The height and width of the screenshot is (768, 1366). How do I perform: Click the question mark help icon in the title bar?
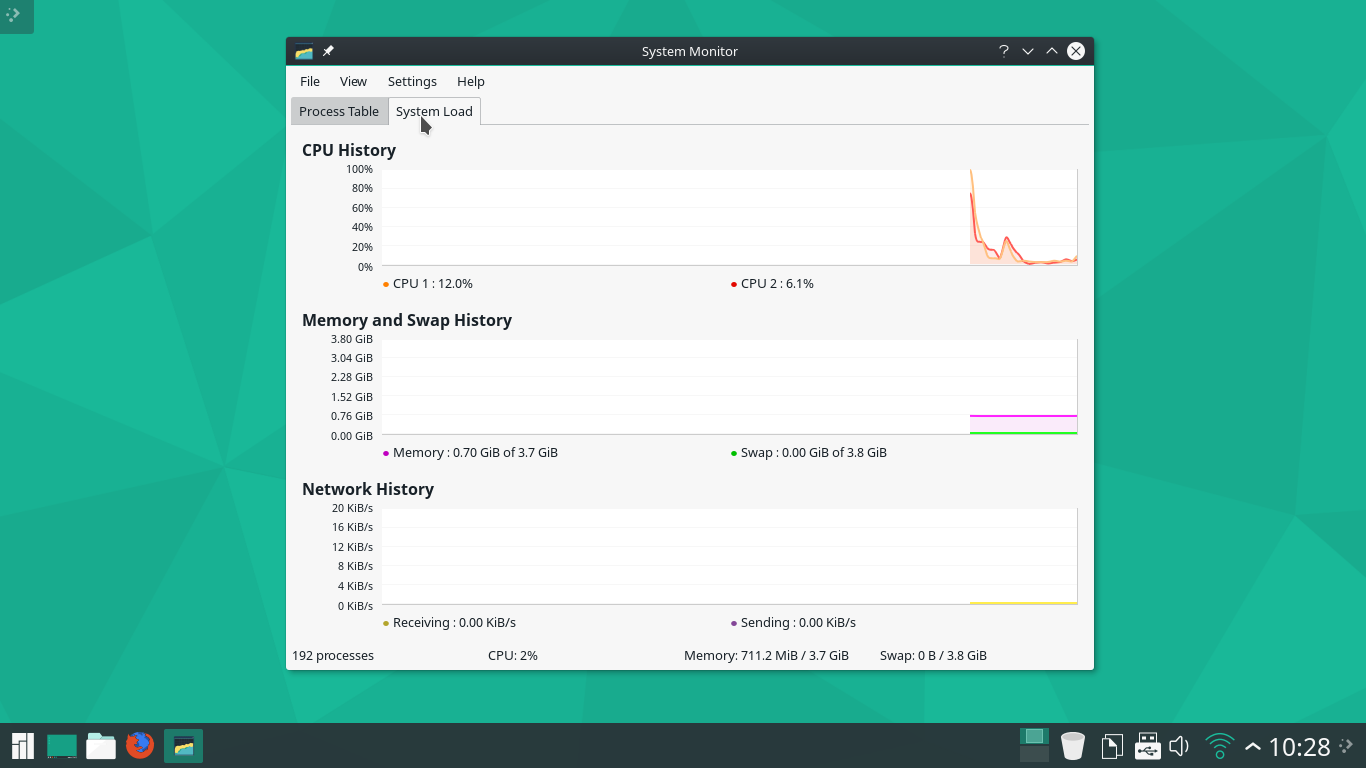1003,51
